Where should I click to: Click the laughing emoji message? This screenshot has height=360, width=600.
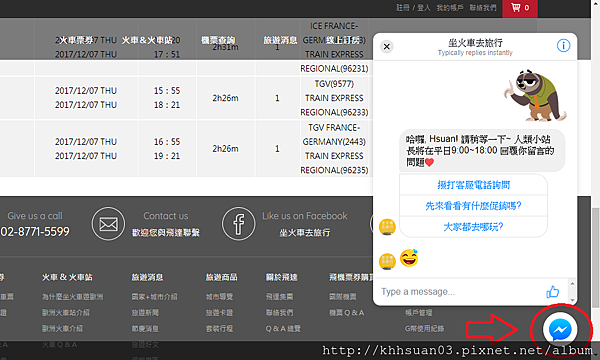click(409, 258)
